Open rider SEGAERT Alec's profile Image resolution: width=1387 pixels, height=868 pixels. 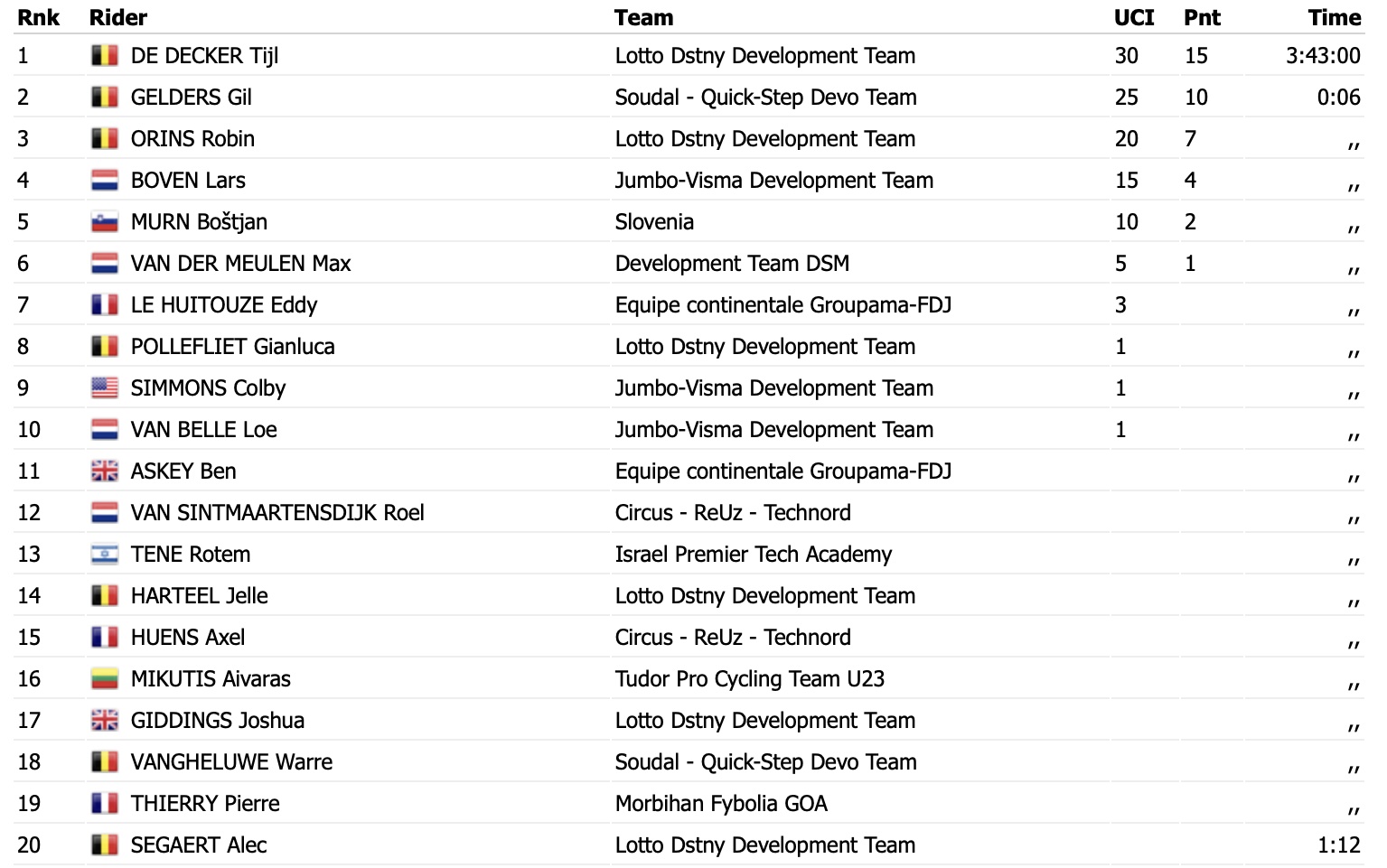click(x=199, y=845)
